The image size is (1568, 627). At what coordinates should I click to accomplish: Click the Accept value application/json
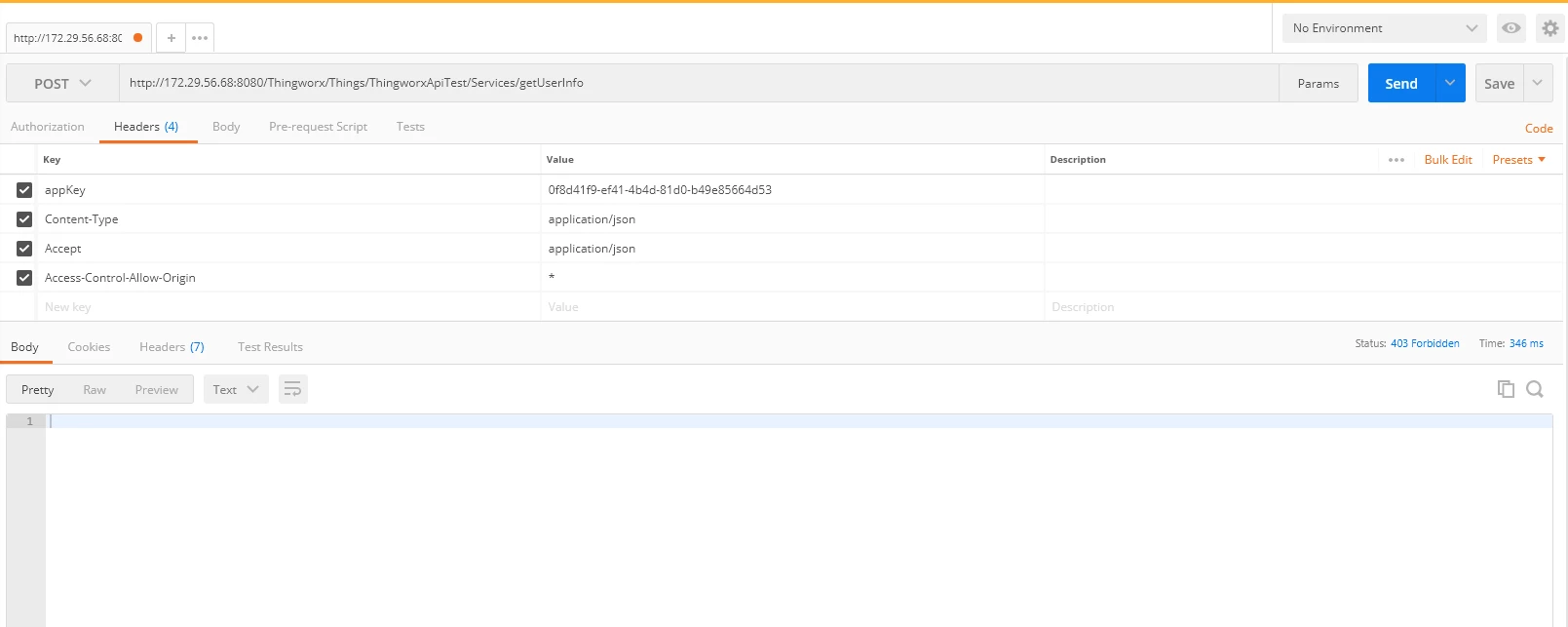pyautogui.click(x=592, y=249)
